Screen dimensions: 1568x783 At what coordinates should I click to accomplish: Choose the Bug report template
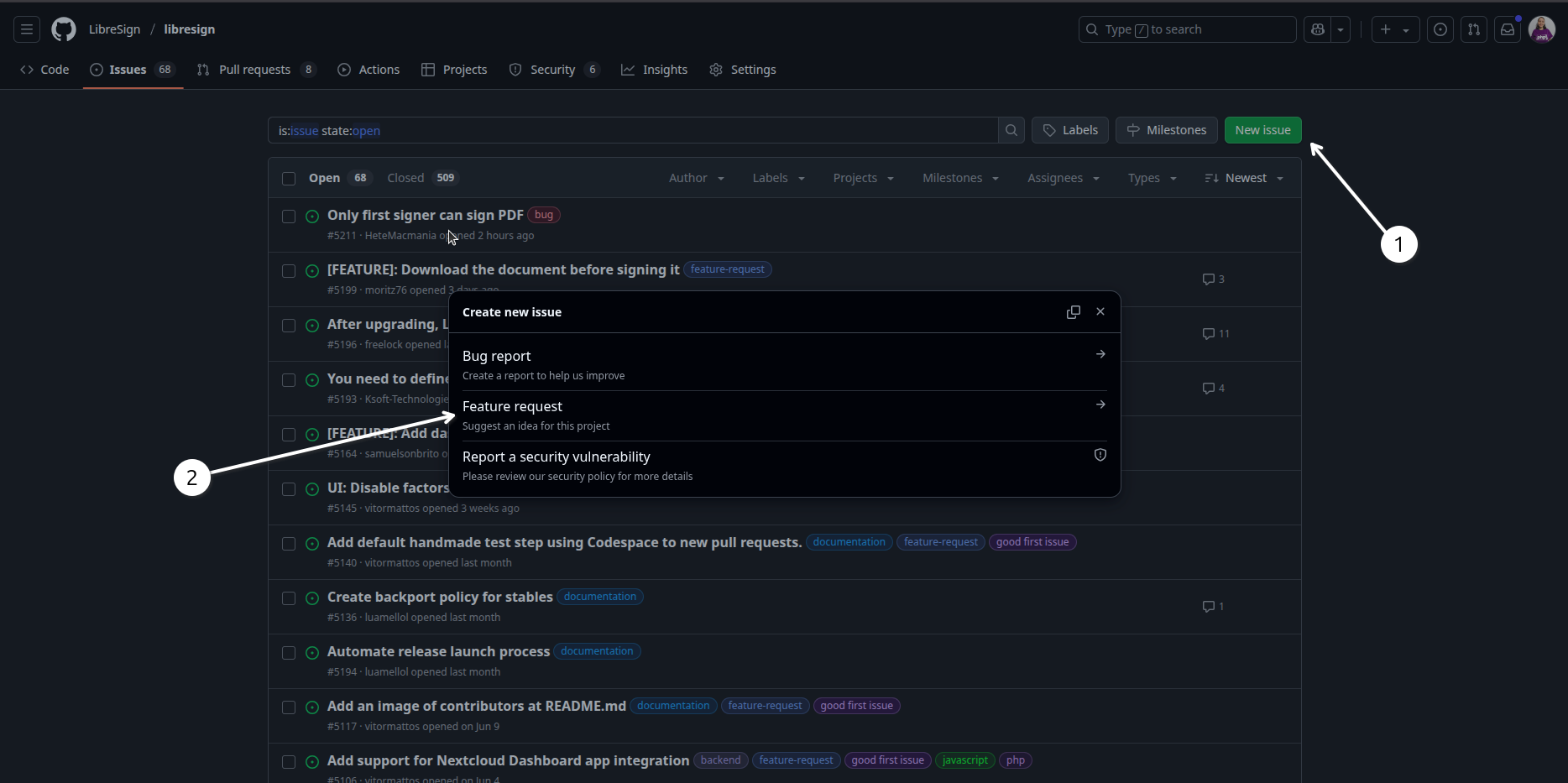785,365
